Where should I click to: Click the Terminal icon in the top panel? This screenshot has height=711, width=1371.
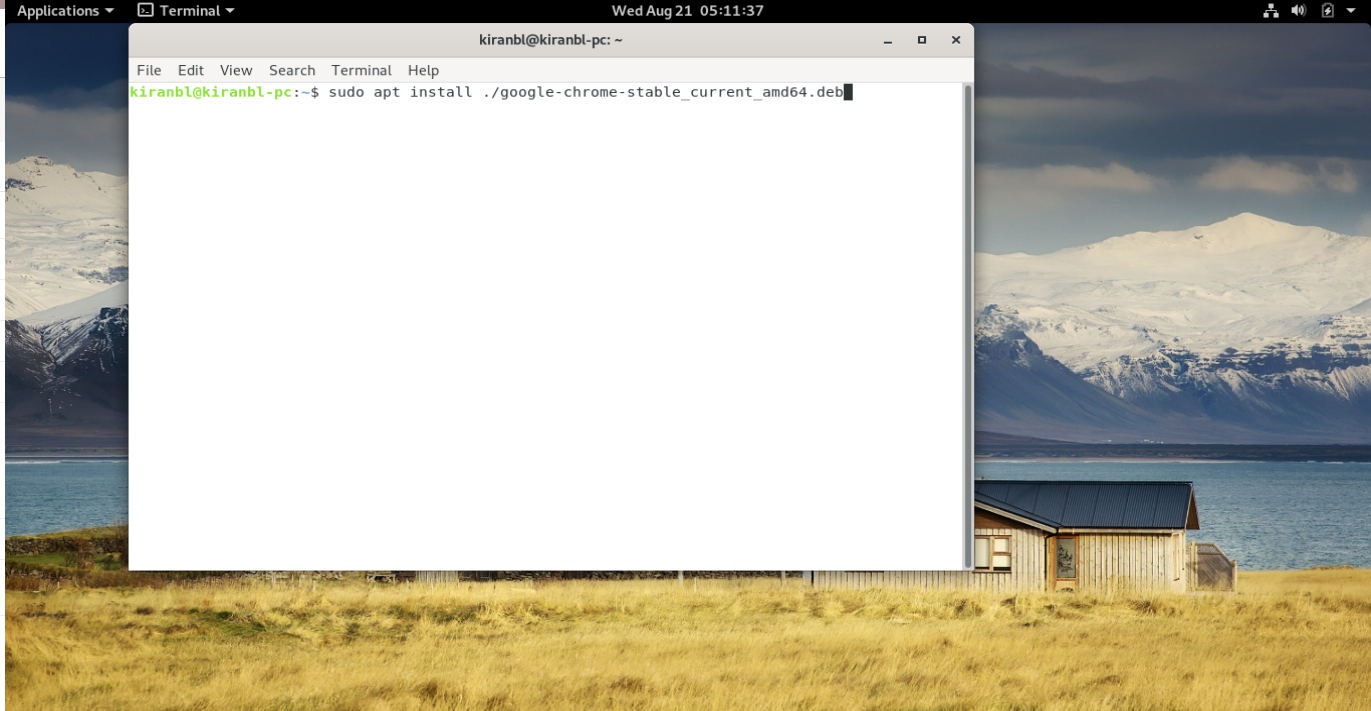coord(146,11)
